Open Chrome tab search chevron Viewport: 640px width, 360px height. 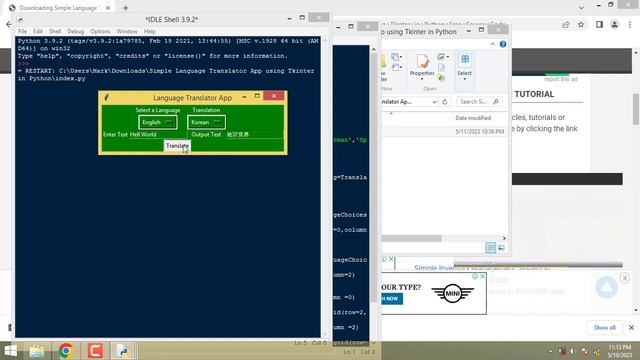click(x=581, y=8)
